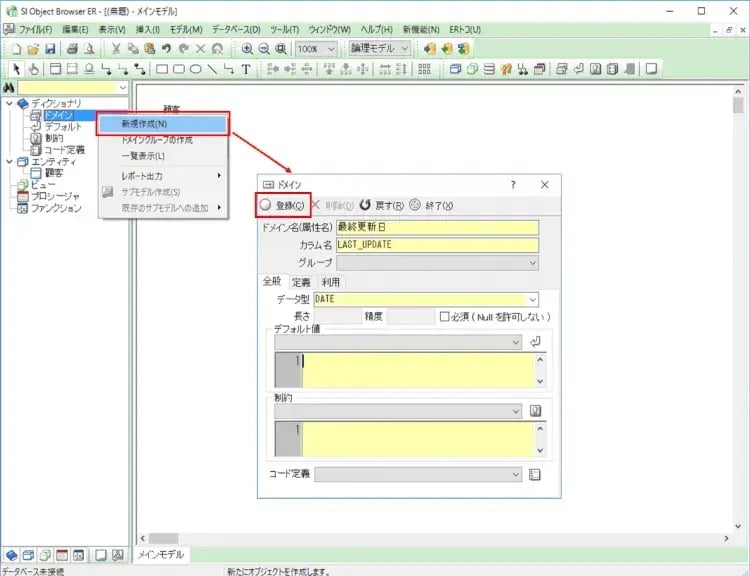Click the カラム名 LAST_UPDATE input field

[437, 245]
